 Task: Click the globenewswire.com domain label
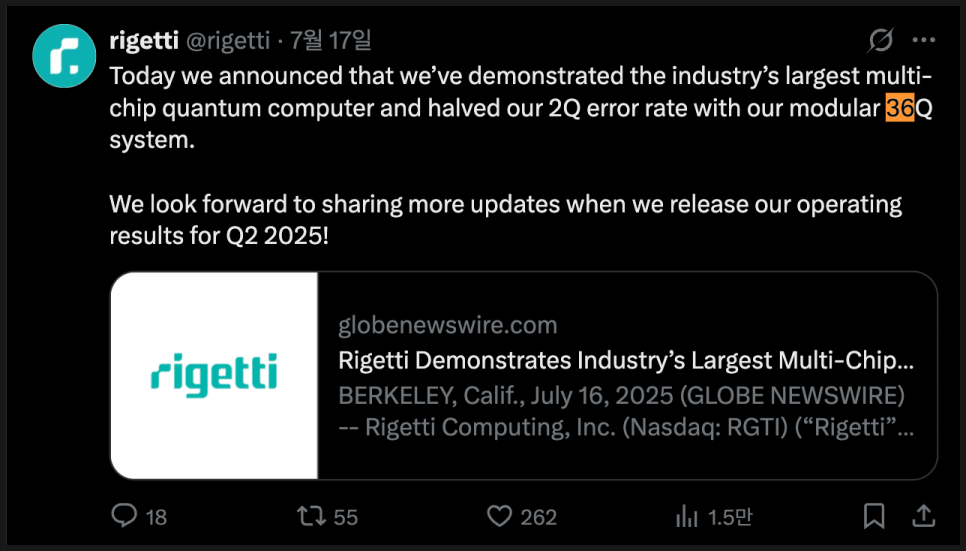(448, 325)
